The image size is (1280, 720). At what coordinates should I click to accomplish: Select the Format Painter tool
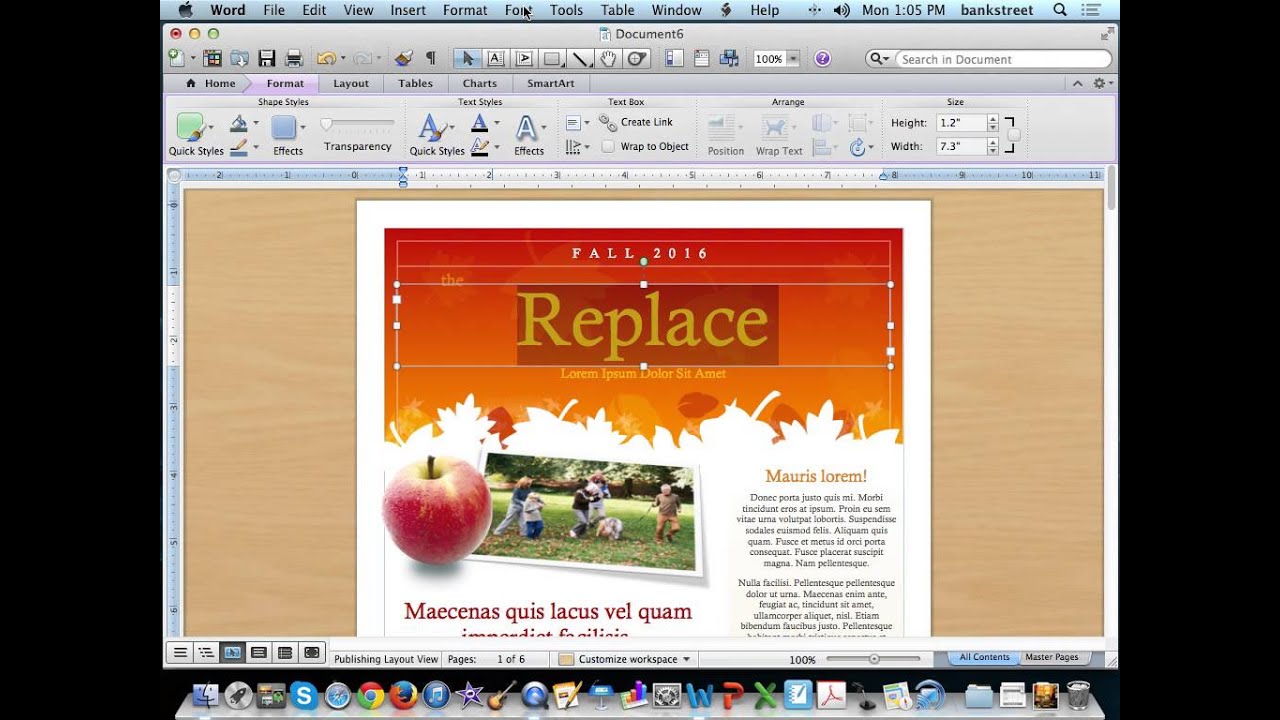tap(403, 58)
